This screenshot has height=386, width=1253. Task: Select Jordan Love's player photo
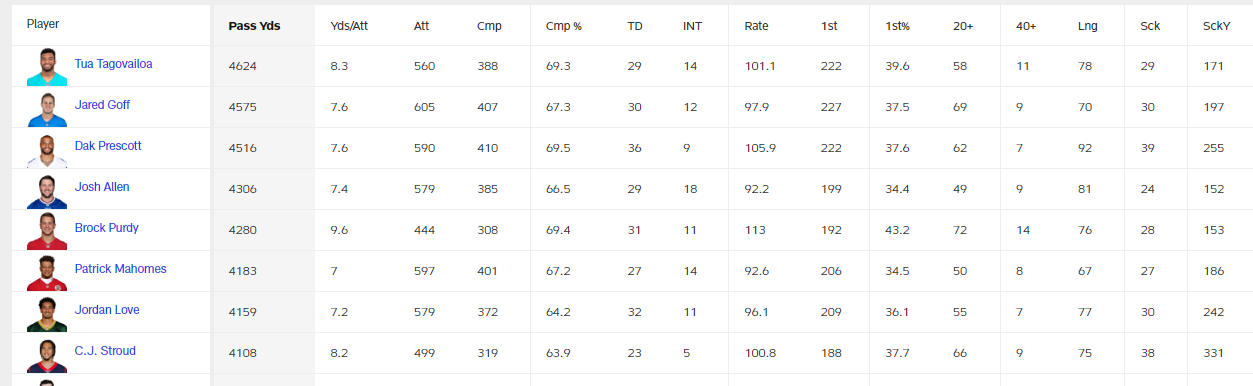pyautogui.click(x=46, y=313)
